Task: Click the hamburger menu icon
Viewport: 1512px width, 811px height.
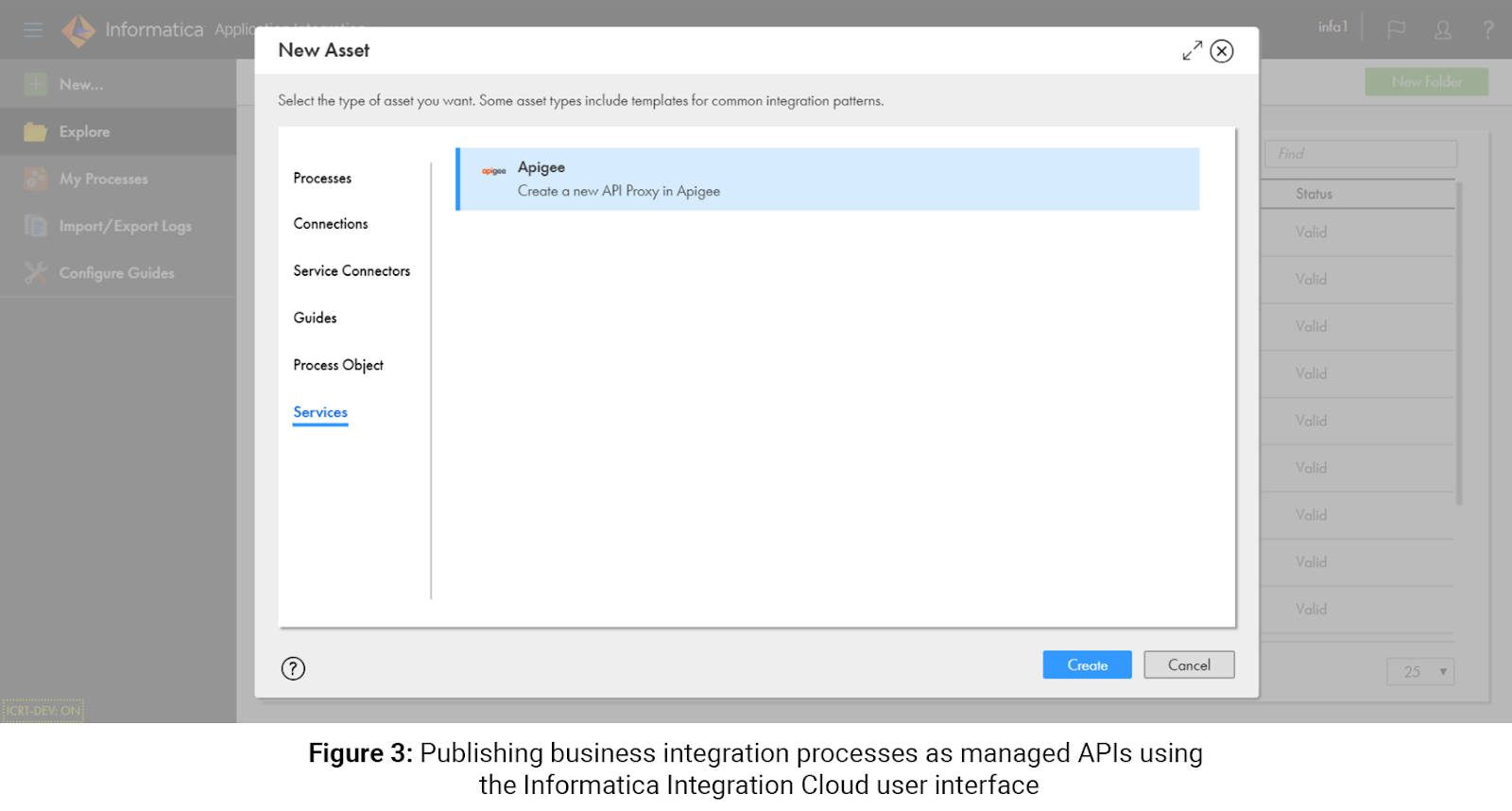Action: pos(33,29)
